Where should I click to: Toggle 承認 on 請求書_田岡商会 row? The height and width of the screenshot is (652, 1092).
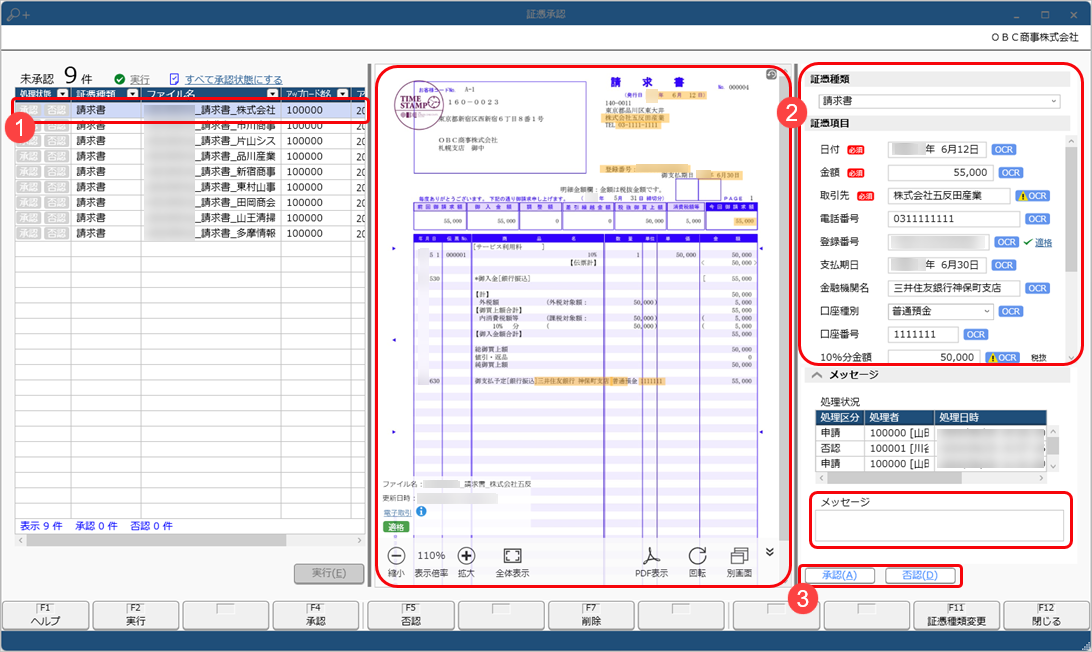point(29,202)
